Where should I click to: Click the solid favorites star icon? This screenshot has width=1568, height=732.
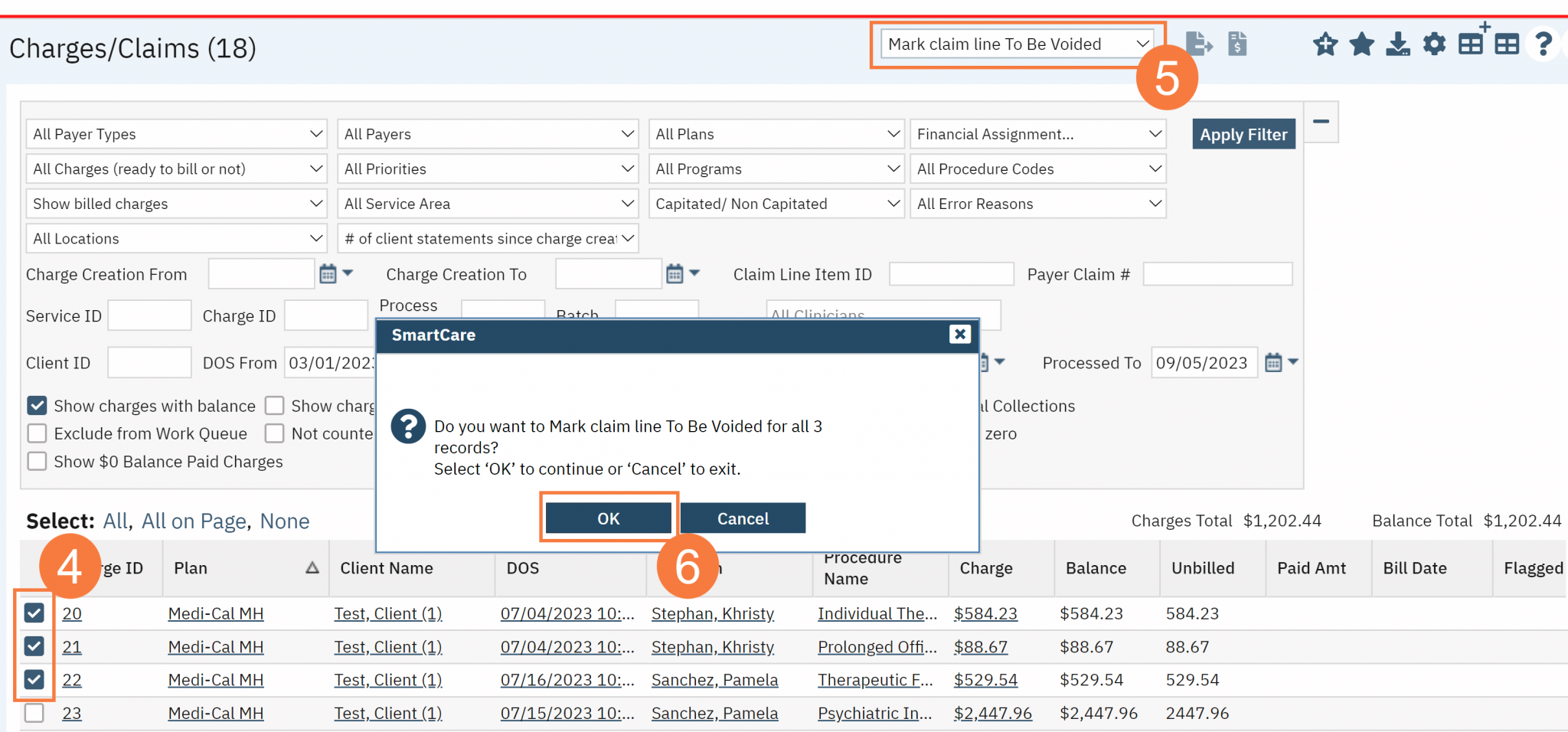[x=1361, y=44]
